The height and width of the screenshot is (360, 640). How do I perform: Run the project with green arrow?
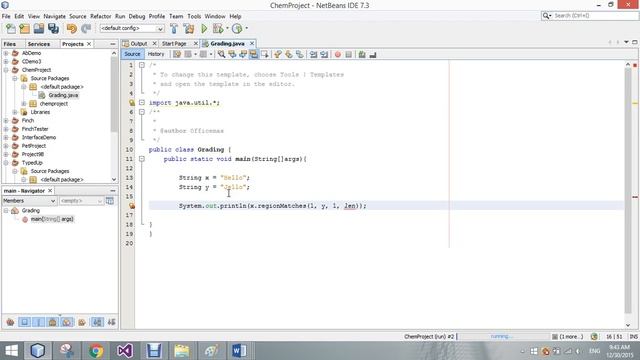click(x=204, y=29)
